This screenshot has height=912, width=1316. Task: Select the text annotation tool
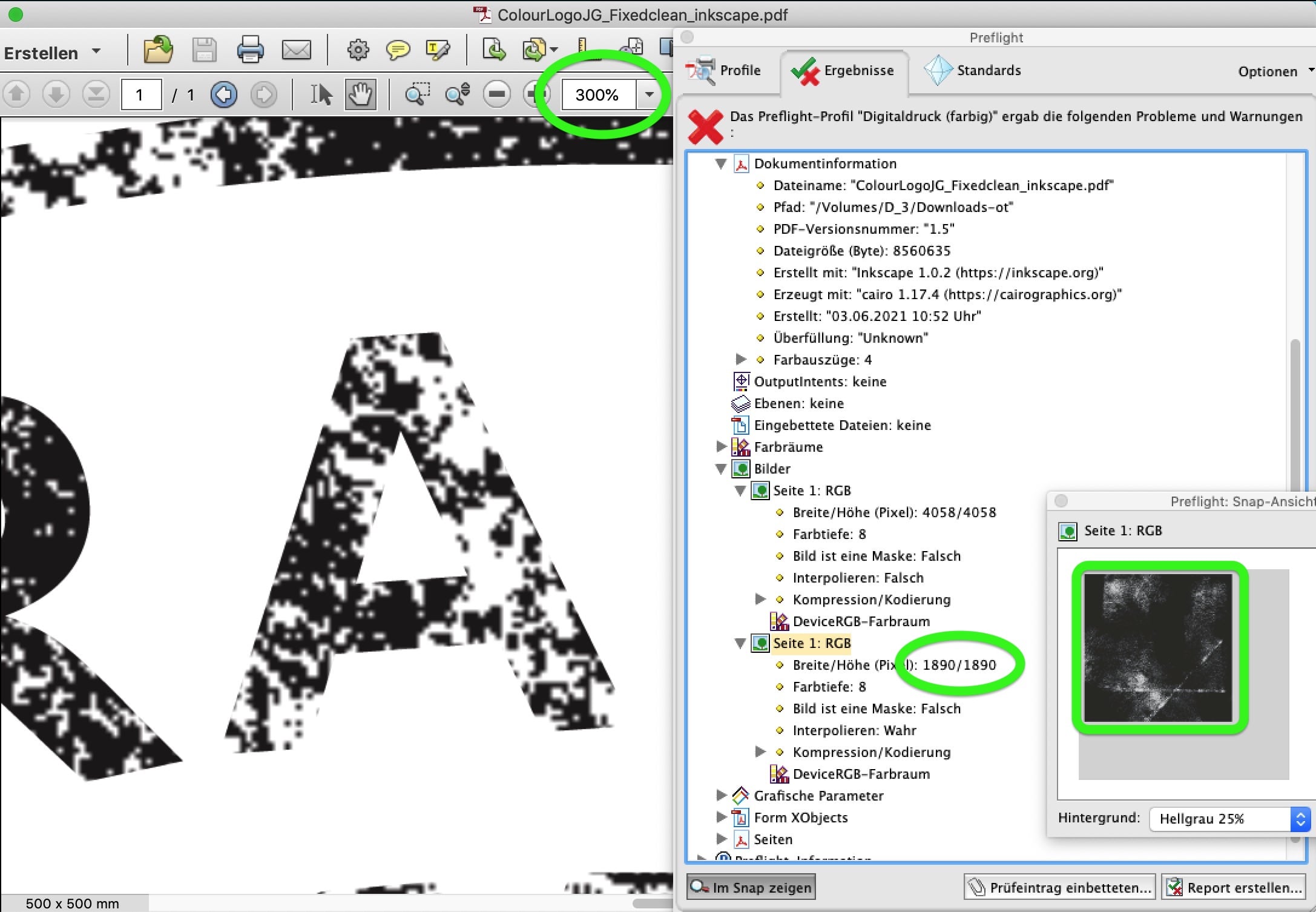point(438,50)
